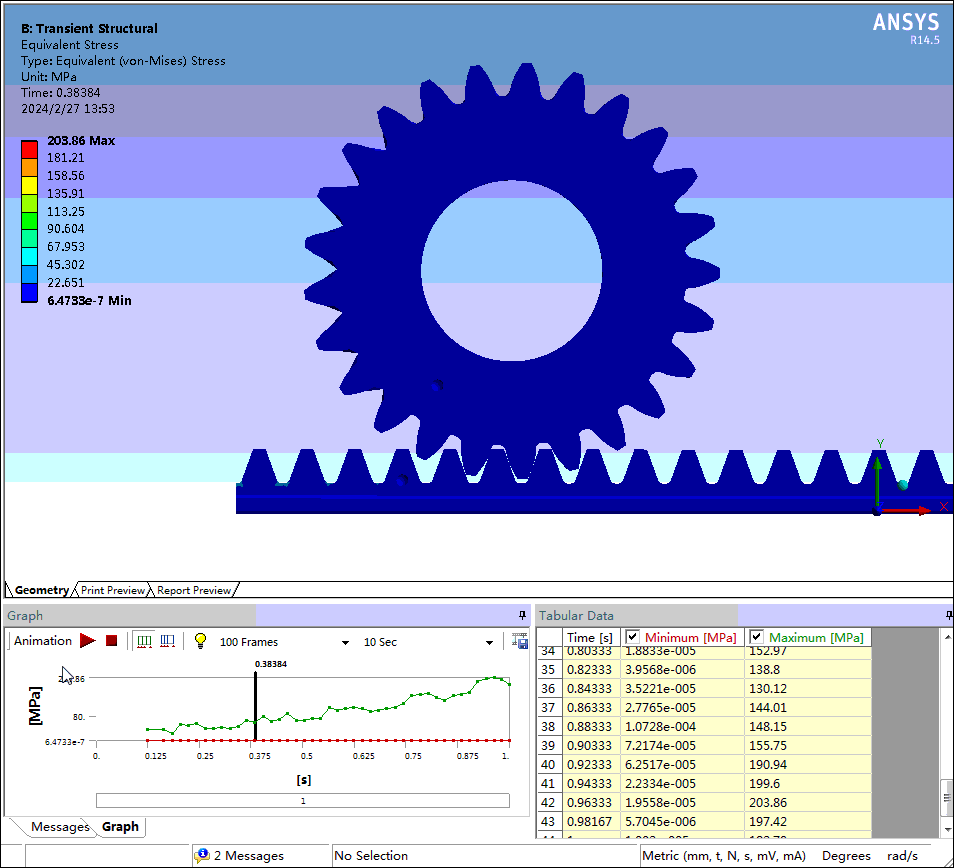Click the rad/s status bar entry

click(x=902, y=855)
